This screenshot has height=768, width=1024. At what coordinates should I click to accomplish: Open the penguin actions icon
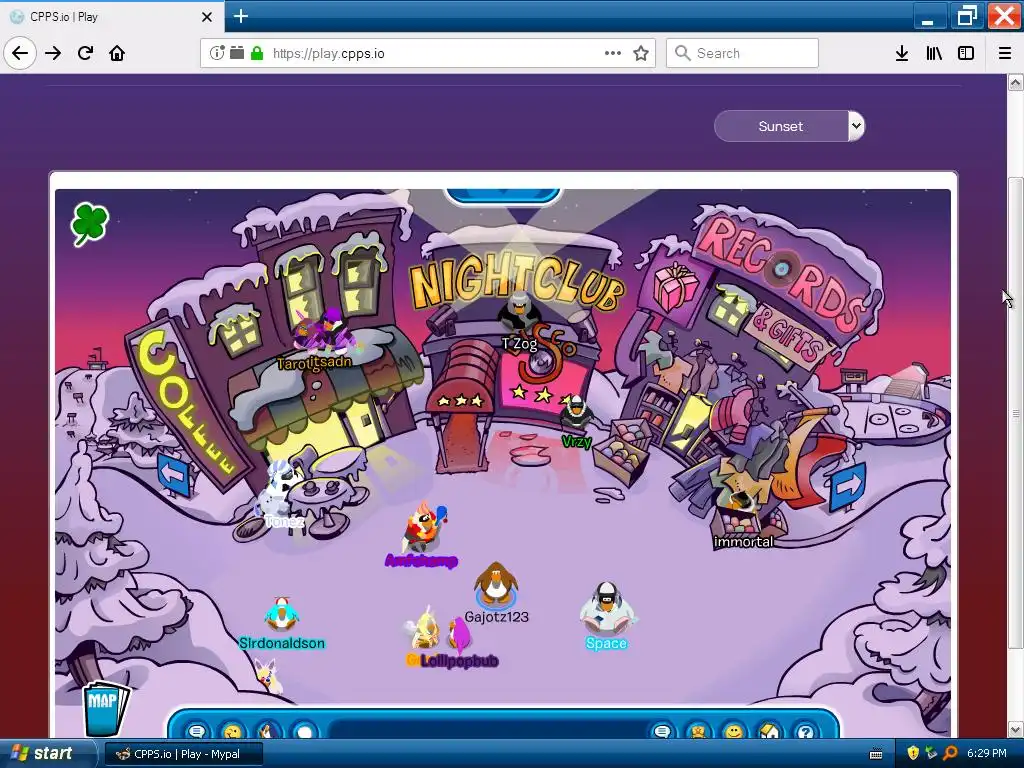(268, 731)
